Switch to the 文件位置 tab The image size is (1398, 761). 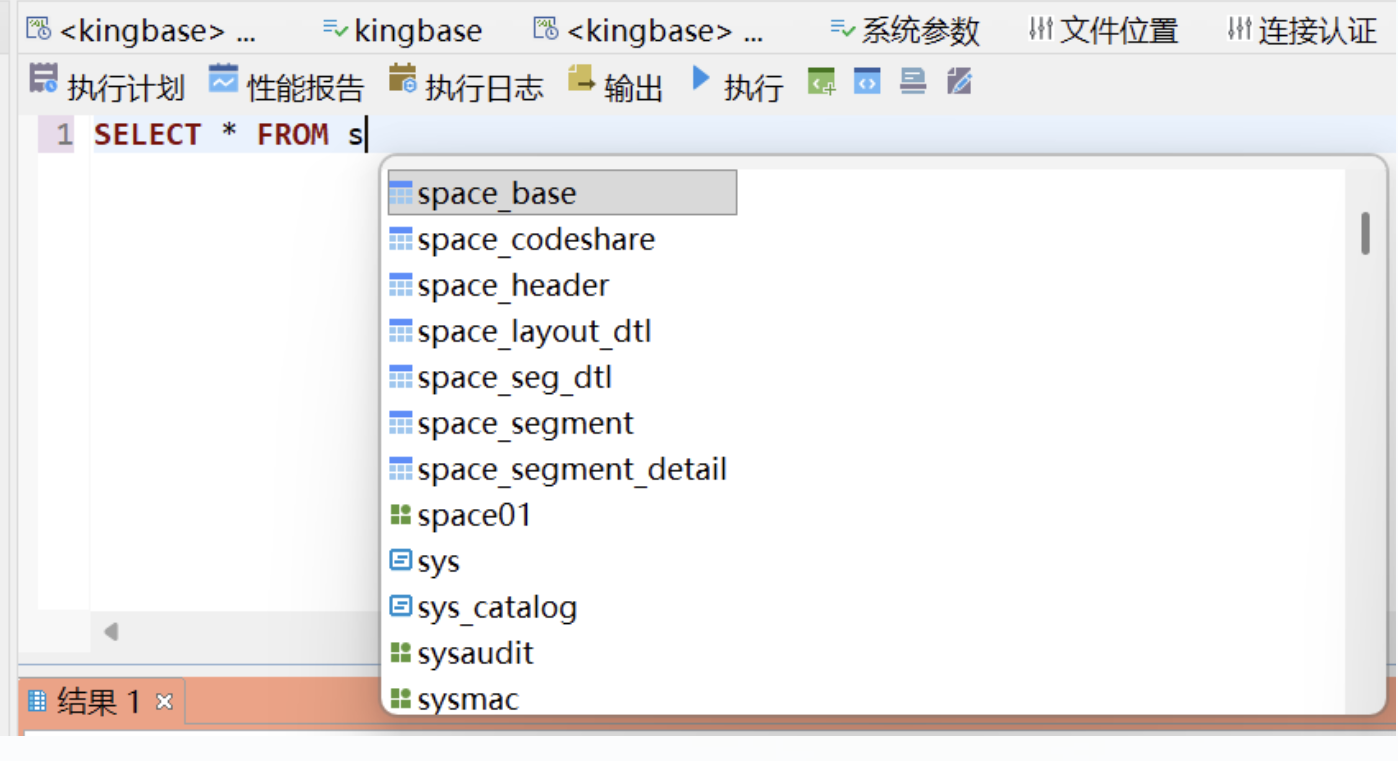point(1104,31)
